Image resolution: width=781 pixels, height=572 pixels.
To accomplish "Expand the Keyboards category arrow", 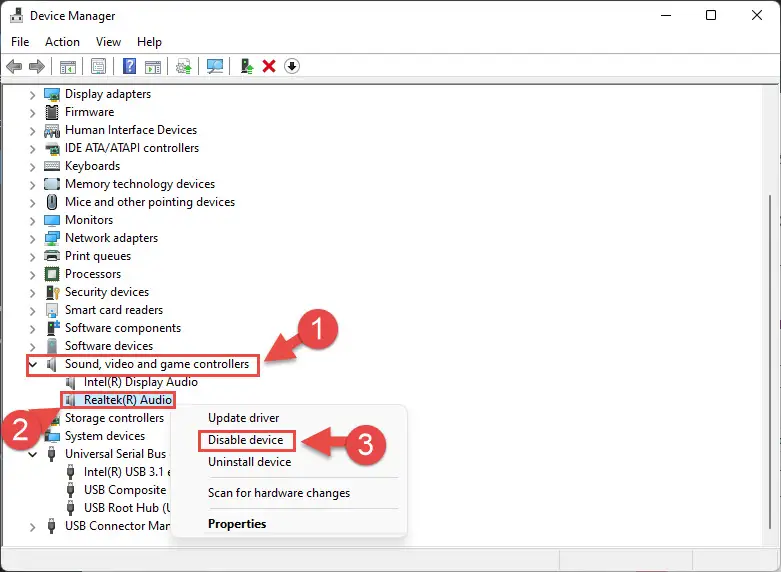I will pyautogui.click(x=32, y=166).
